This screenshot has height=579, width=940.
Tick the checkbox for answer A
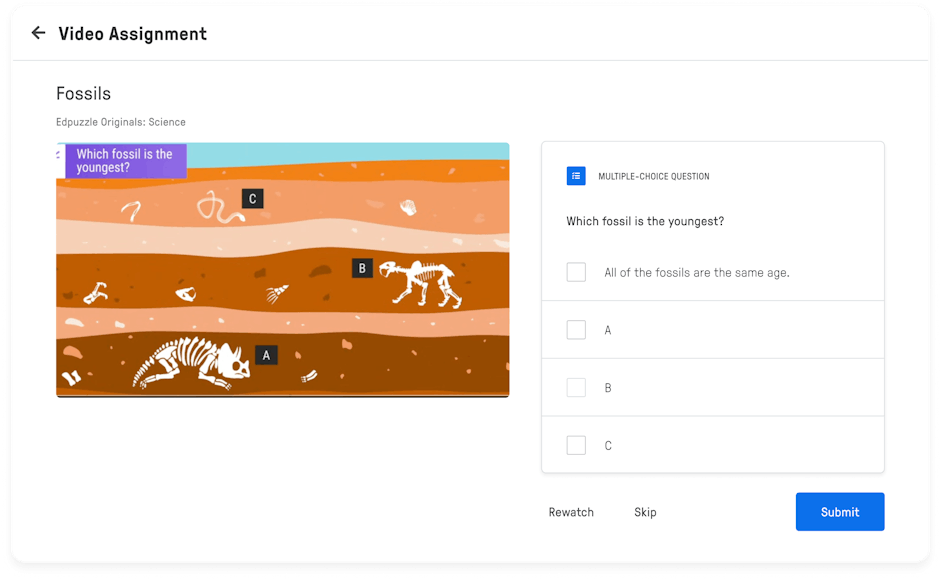pos(576,330)
